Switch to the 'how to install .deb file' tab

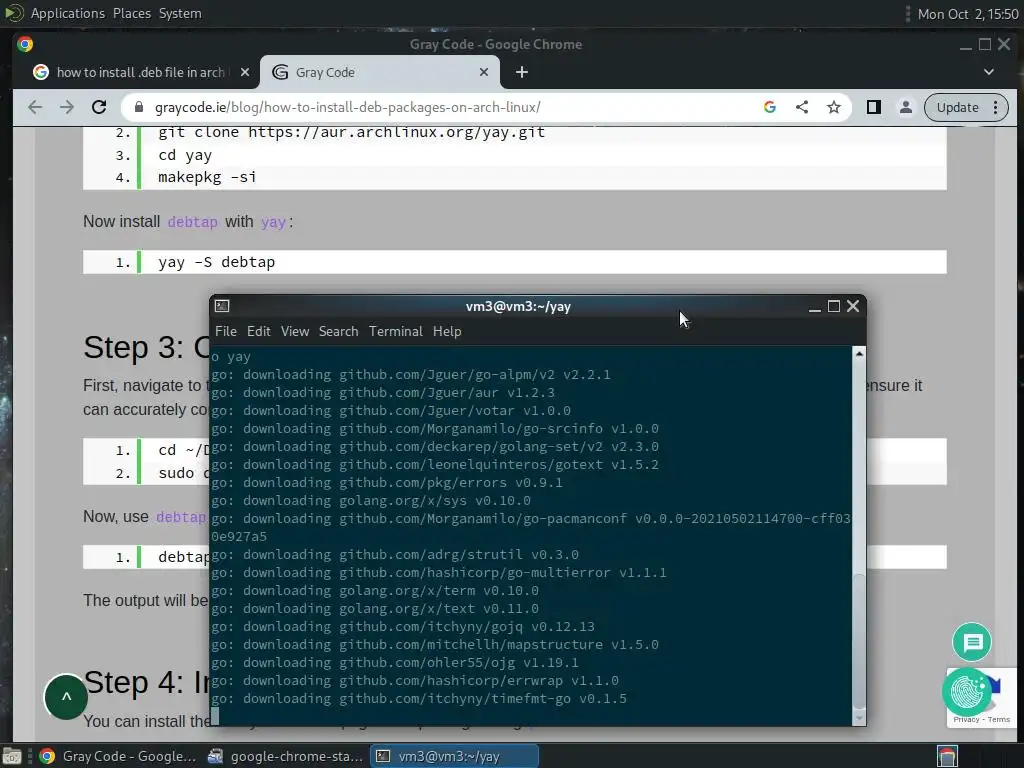click(140, 72)
